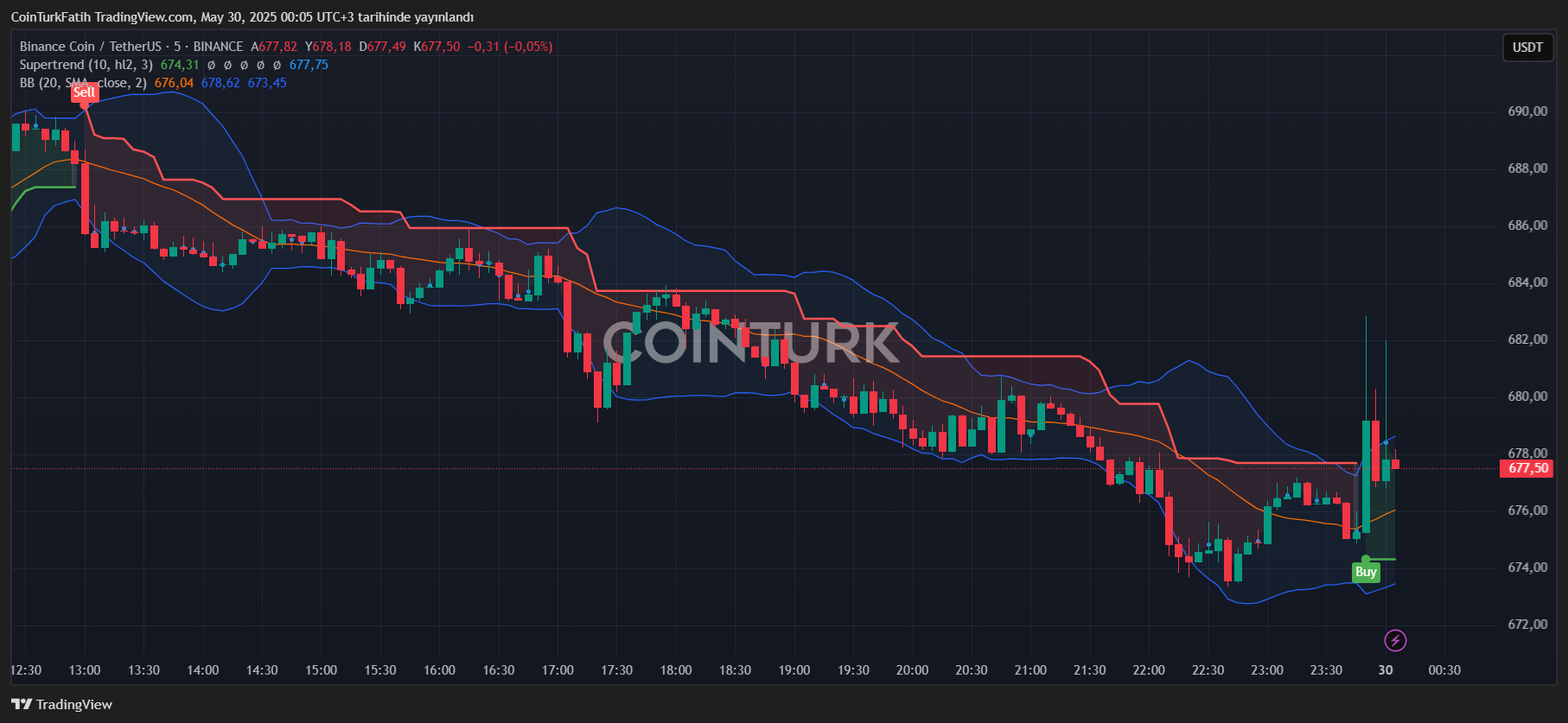Click the 23:00 time axis label
The width and height of the screenshot is (1568, 723).
(1267, 670)
